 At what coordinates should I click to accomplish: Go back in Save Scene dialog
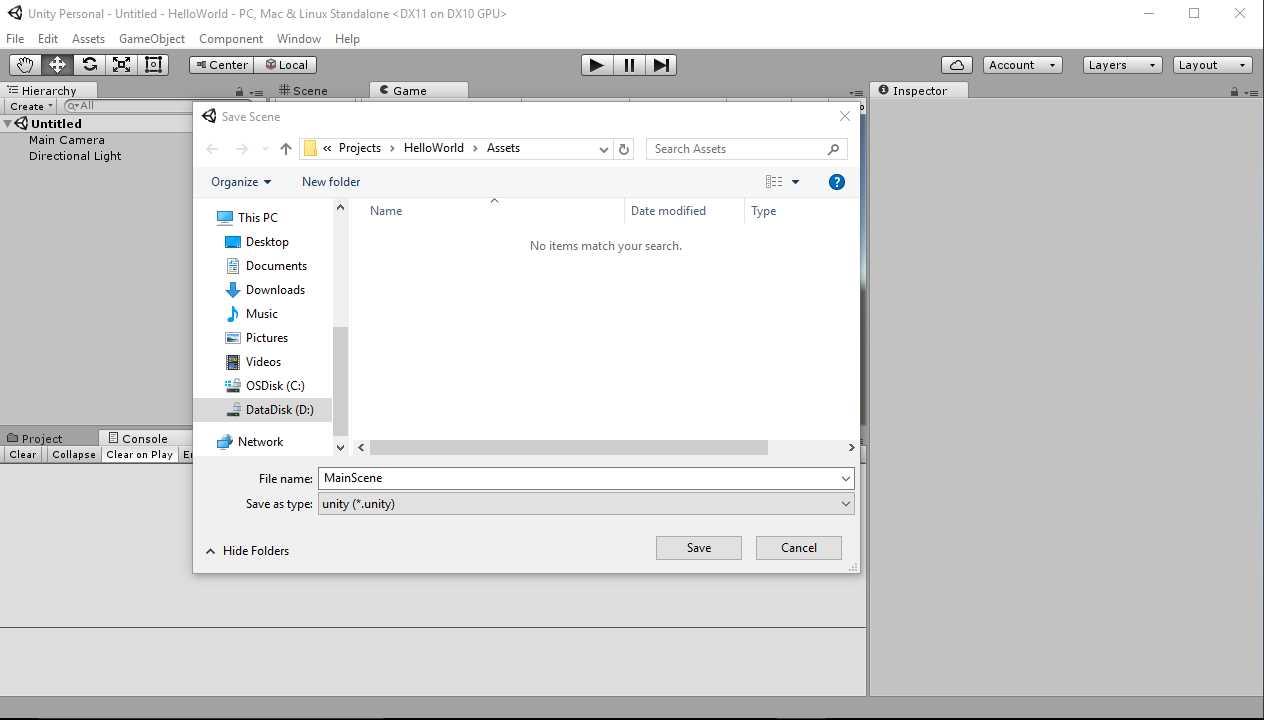click(212, 149)
